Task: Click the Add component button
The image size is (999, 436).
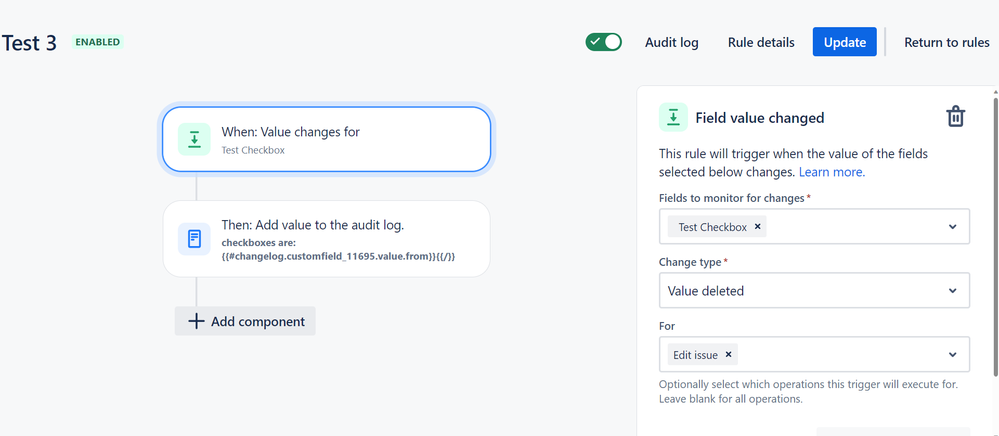Action: (x=245, y=321)
